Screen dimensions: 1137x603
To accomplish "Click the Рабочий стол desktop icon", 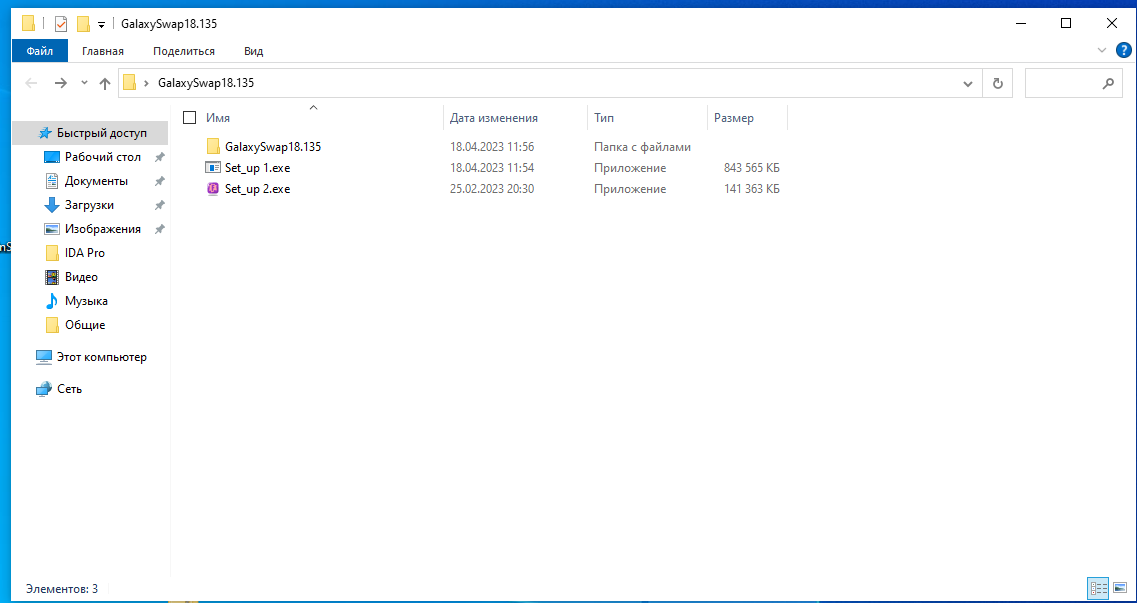I will pos(51,157).
